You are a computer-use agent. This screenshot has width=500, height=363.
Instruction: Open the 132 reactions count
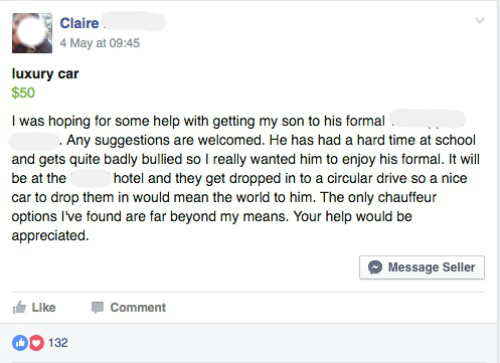(58, 343)
